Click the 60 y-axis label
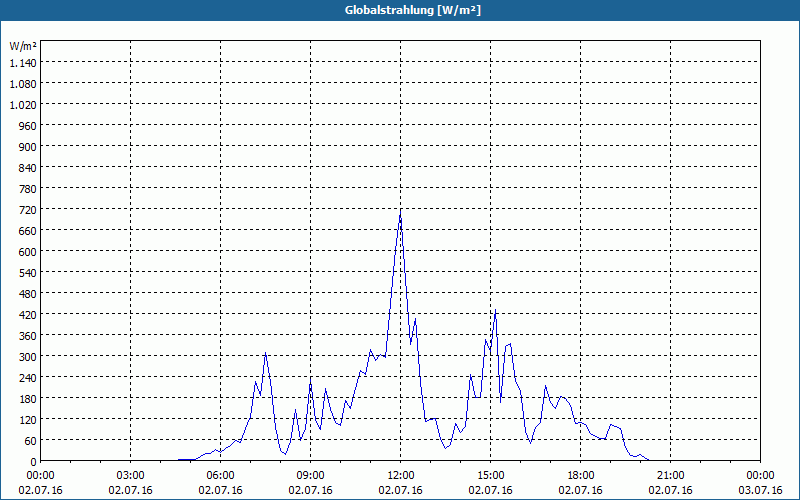800x500 pixels. point(30,440)
